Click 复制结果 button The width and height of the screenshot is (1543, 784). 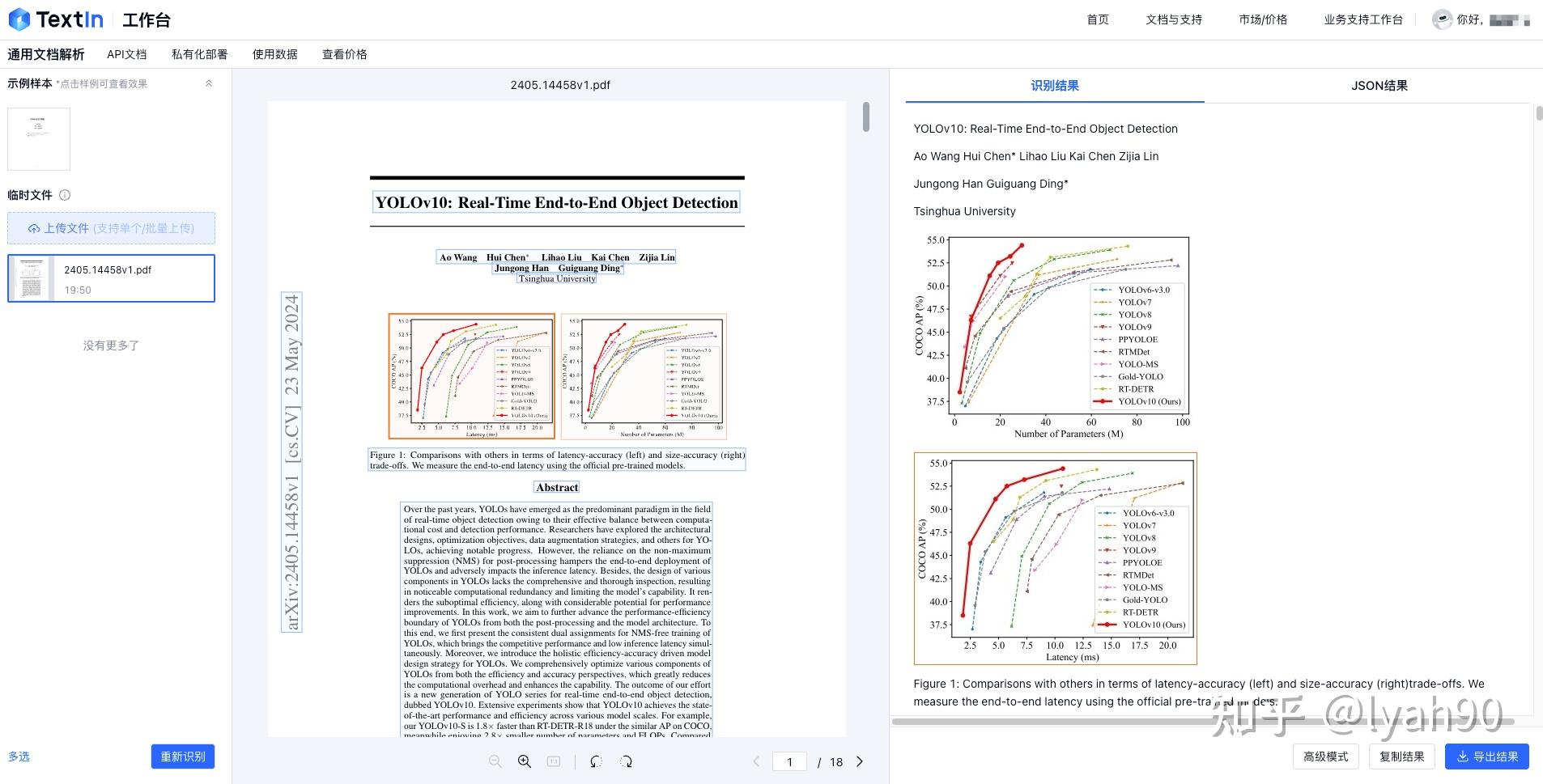[x=1402, y=756]
